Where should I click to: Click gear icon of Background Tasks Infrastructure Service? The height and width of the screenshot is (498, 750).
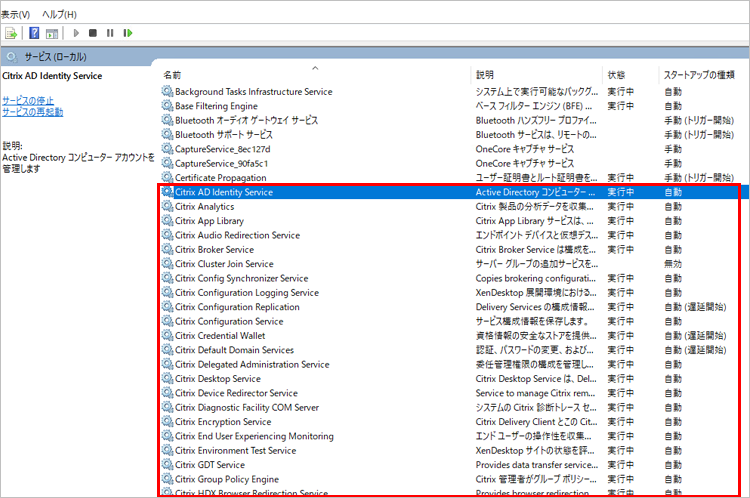[167, 91]
